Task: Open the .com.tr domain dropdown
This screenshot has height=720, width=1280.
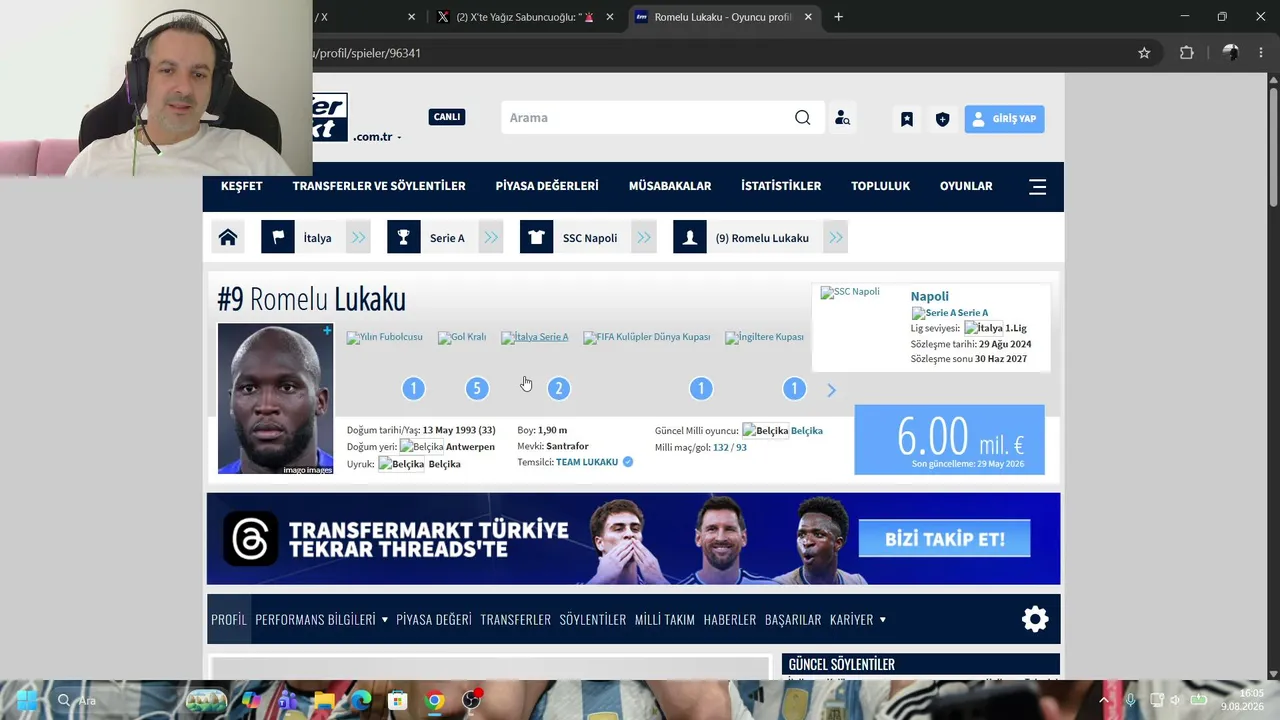Action: 377,137
